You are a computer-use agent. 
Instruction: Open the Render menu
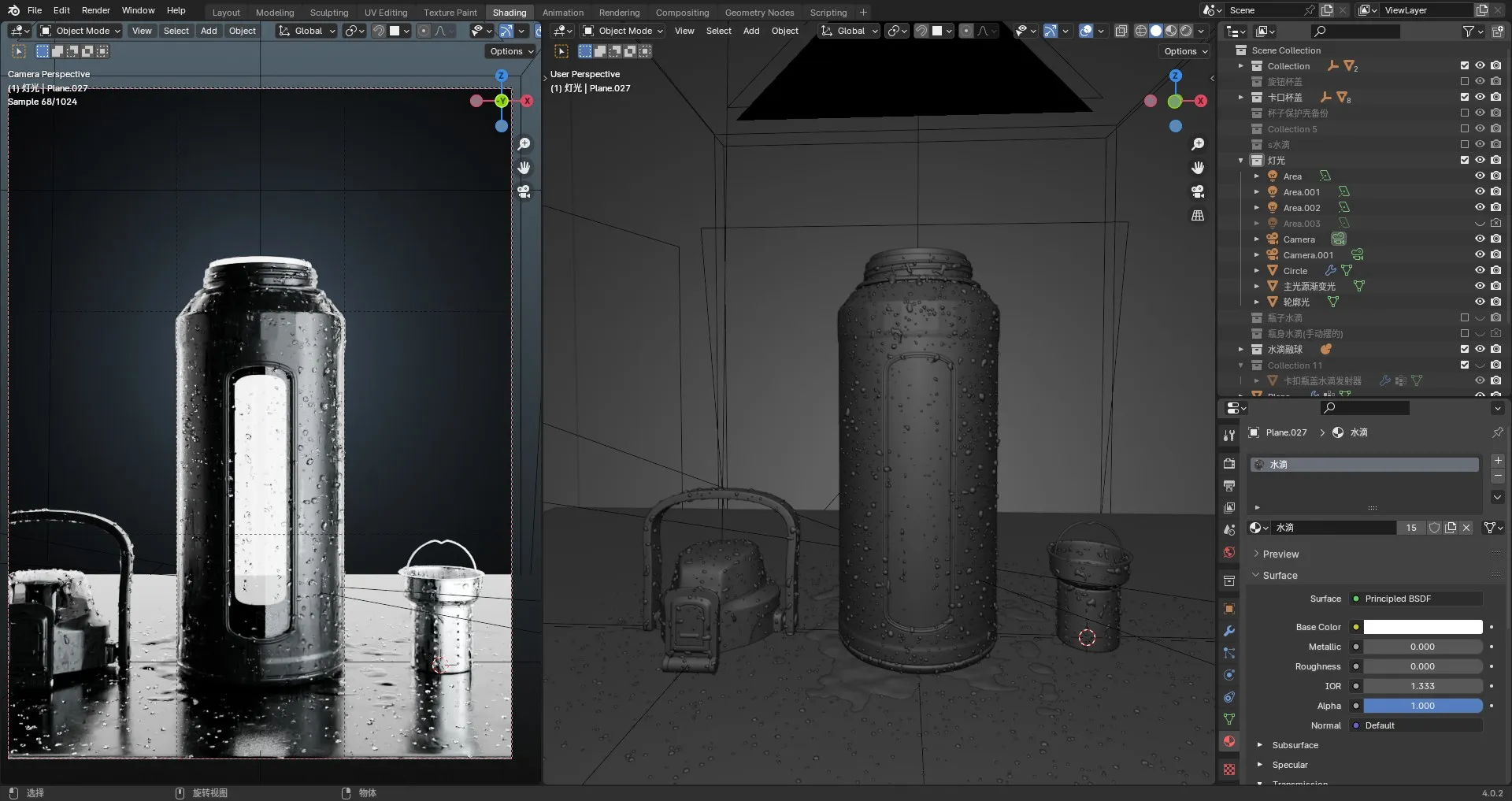[95, 10]
